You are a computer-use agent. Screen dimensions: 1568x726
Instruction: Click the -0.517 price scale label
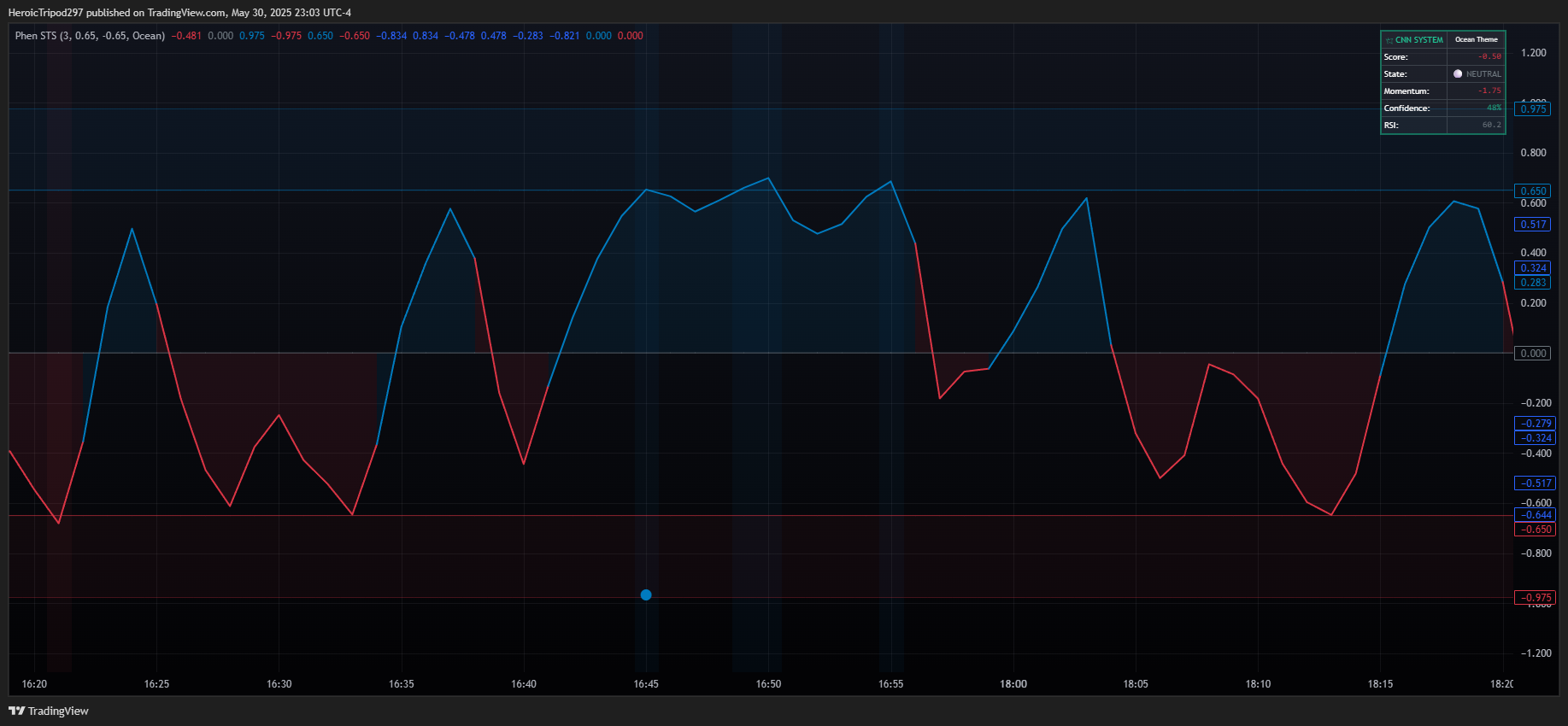(1535, 483)
